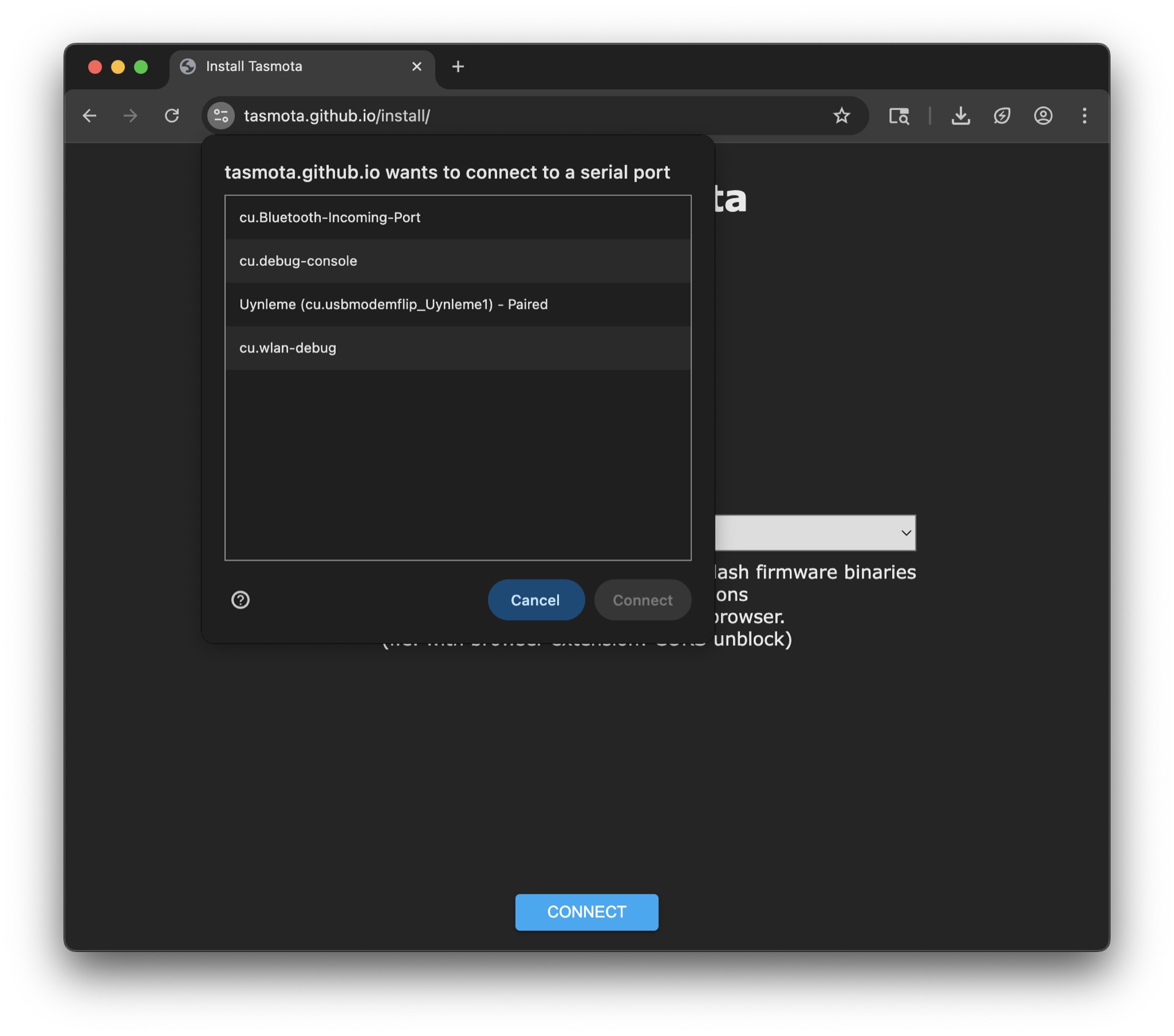Choose the paired Uynleme usbmodem port
The image size is (1174, 1036).
[x=457, y=304]
